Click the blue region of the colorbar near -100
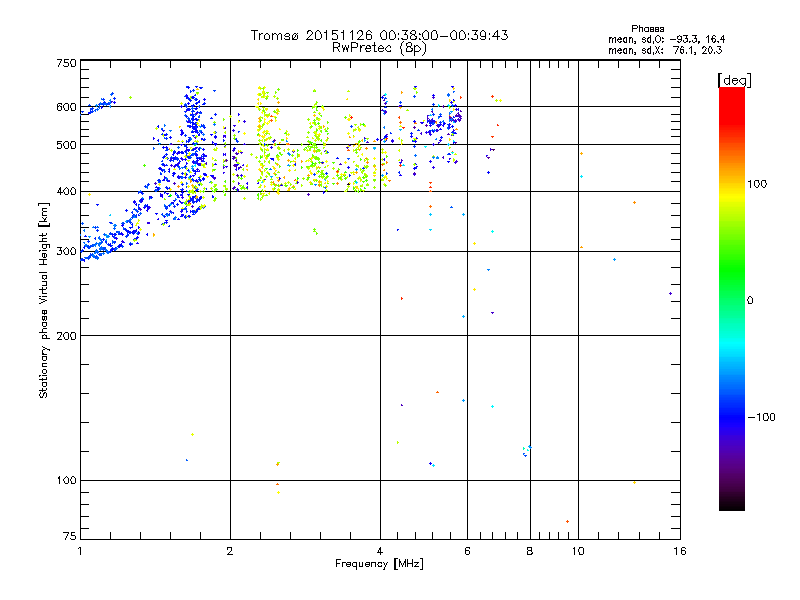 (x=732, y=416)
